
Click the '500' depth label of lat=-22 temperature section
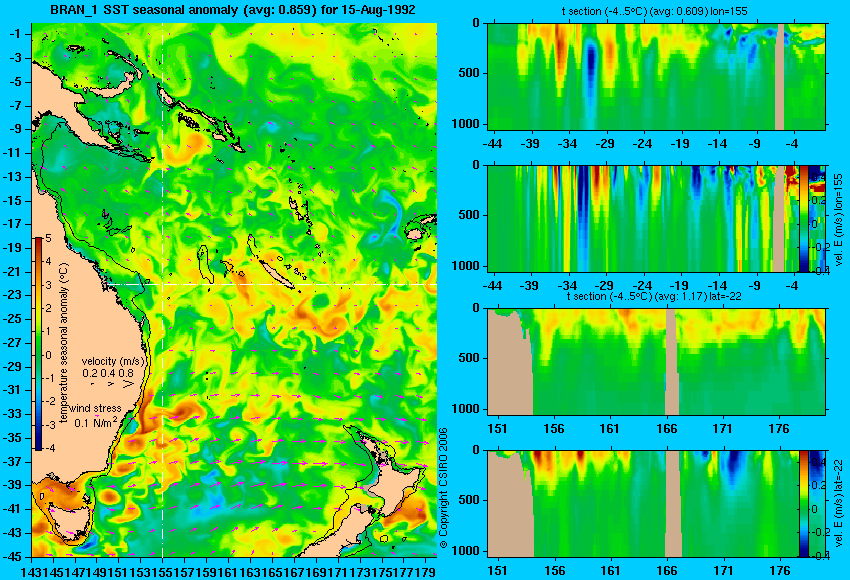tap(469, 358)
